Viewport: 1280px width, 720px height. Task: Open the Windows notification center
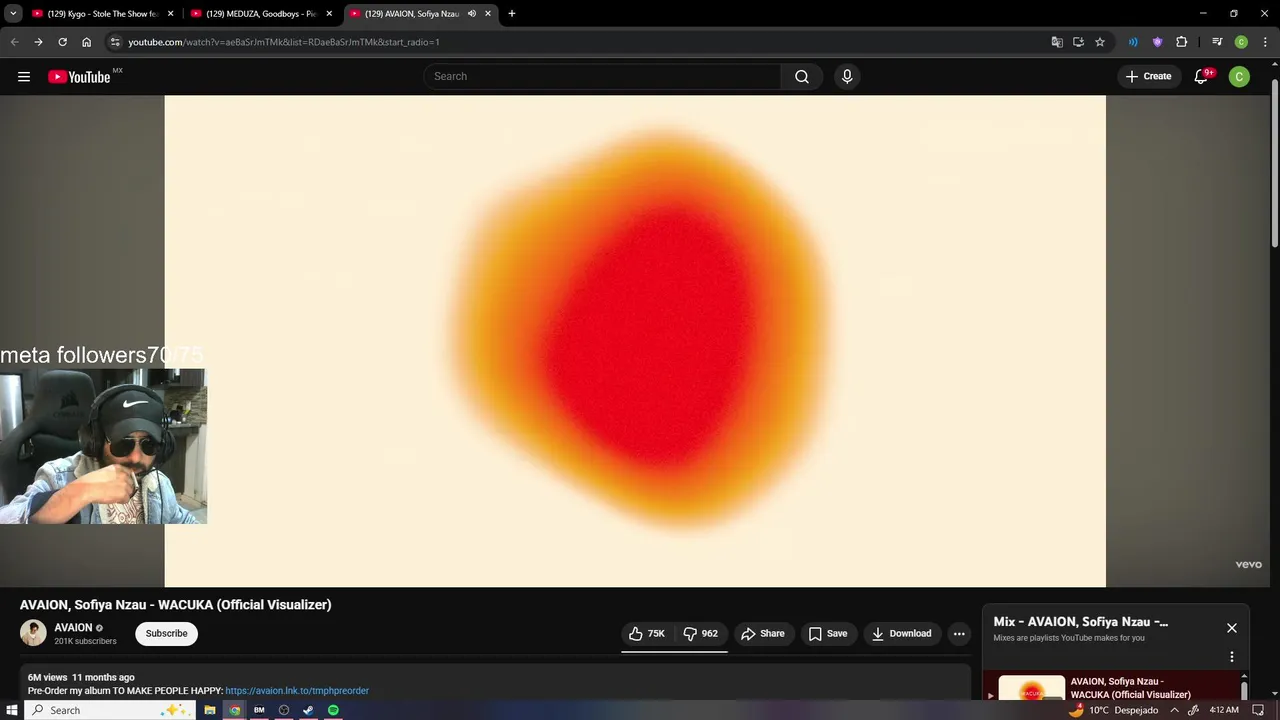[x=1258, y=710]
